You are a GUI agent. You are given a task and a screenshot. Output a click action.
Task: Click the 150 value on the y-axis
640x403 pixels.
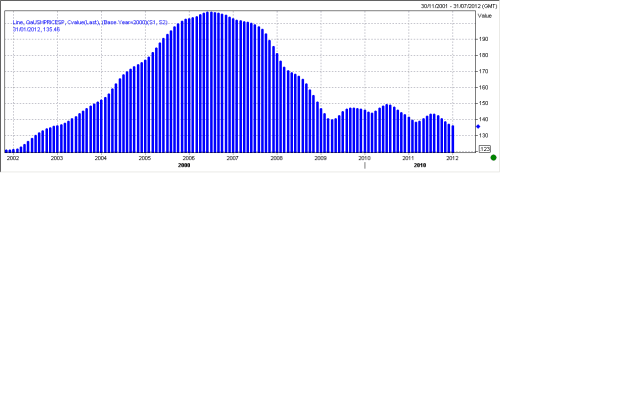pyautogui.click(x=483, y=103)
